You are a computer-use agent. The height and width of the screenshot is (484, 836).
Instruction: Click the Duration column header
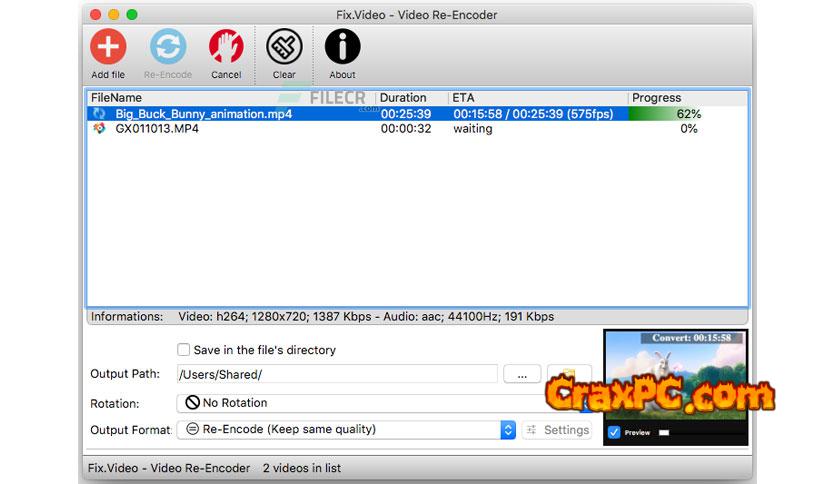(412, 98)
